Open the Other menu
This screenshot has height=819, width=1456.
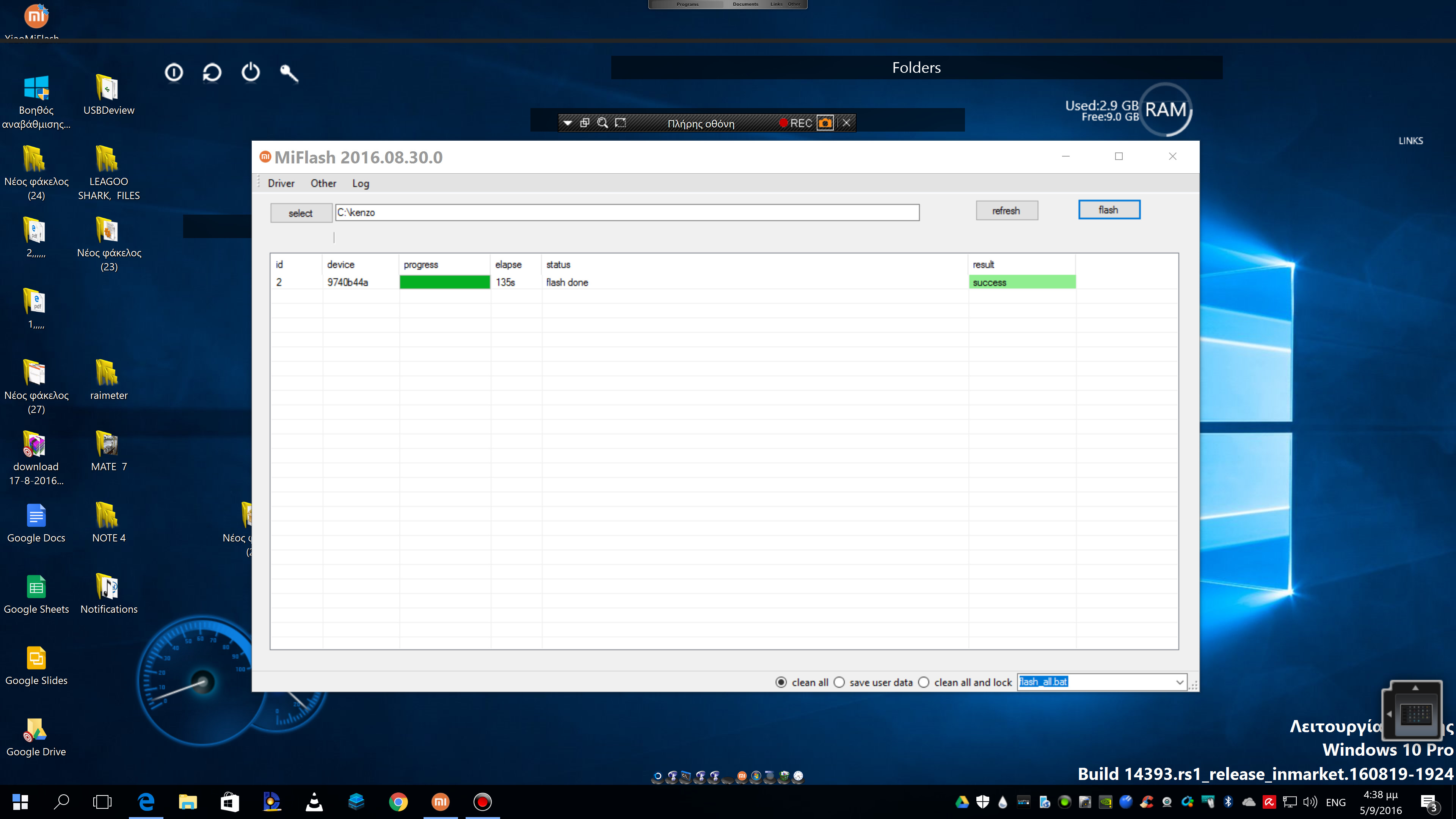[323, 183]
